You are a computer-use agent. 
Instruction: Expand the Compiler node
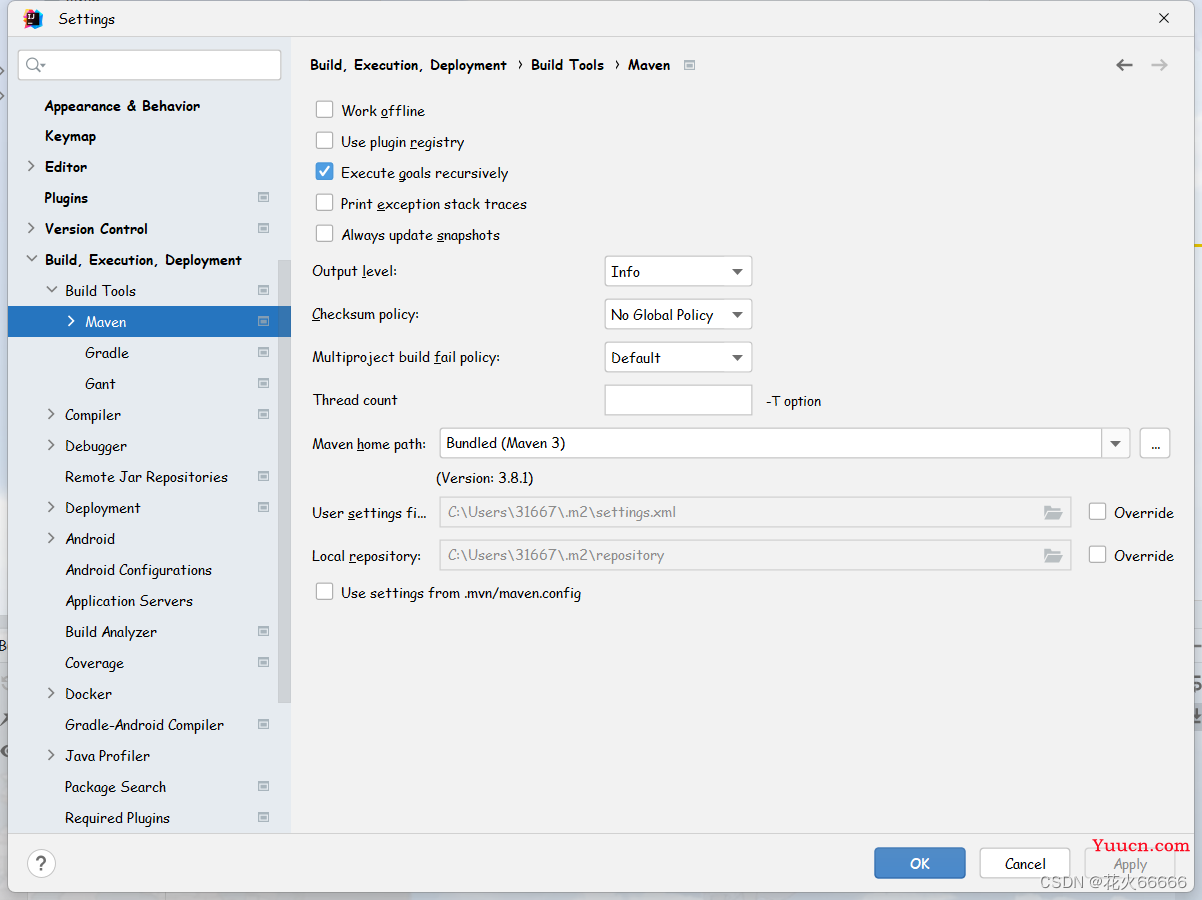tap(52, 414)
